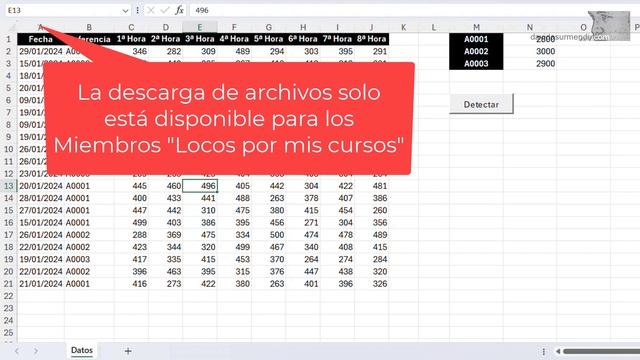Select column G header
This screenshot has width=640, height=360.
coord(269,27)
